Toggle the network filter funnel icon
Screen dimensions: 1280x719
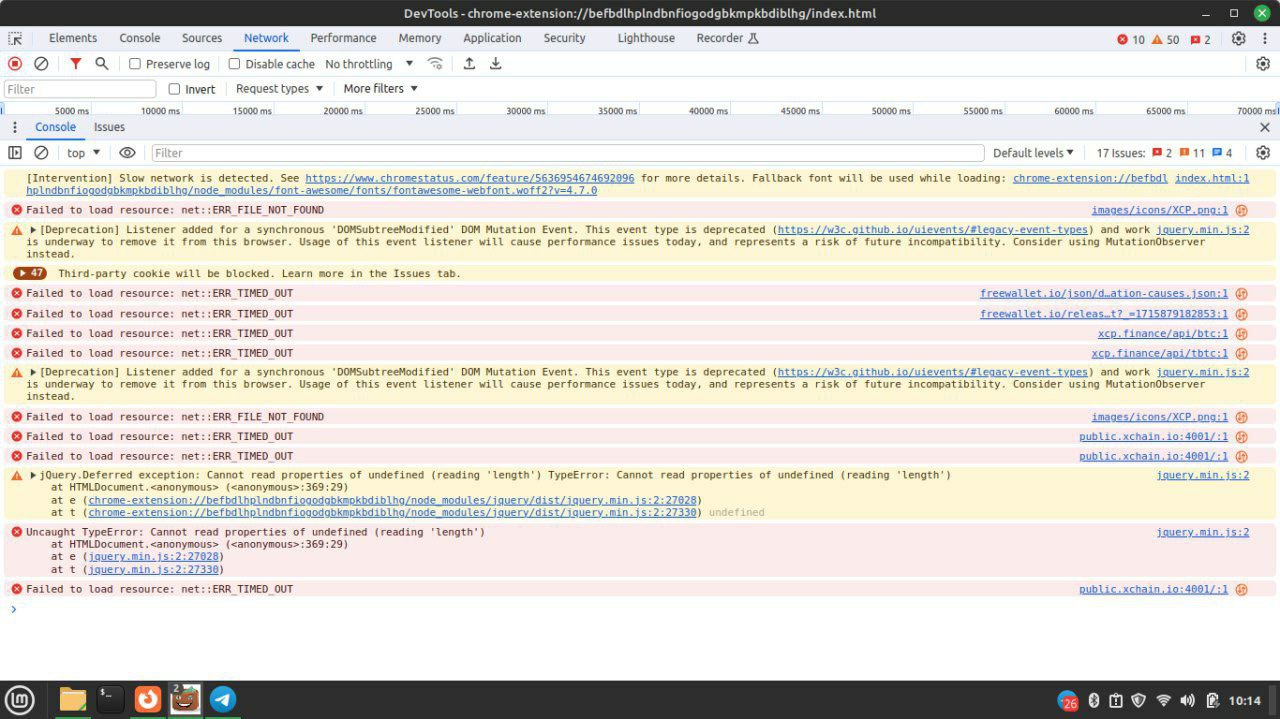76,64
